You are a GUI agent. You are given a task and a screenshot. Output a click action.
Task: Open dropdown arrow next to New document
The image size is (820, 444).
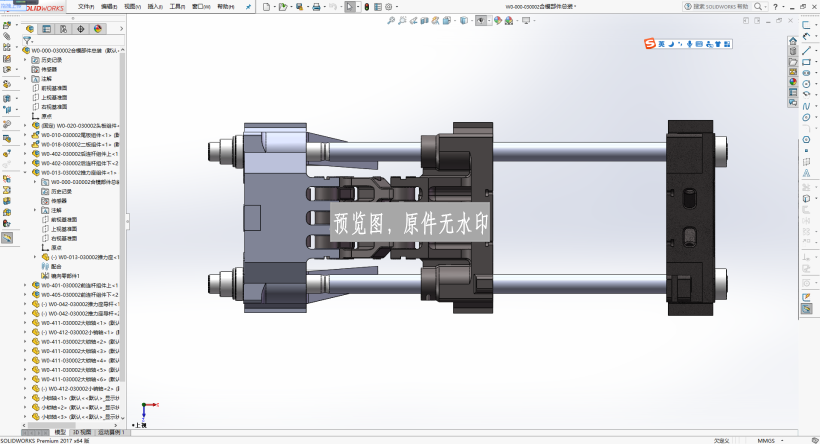click(274, 7)
